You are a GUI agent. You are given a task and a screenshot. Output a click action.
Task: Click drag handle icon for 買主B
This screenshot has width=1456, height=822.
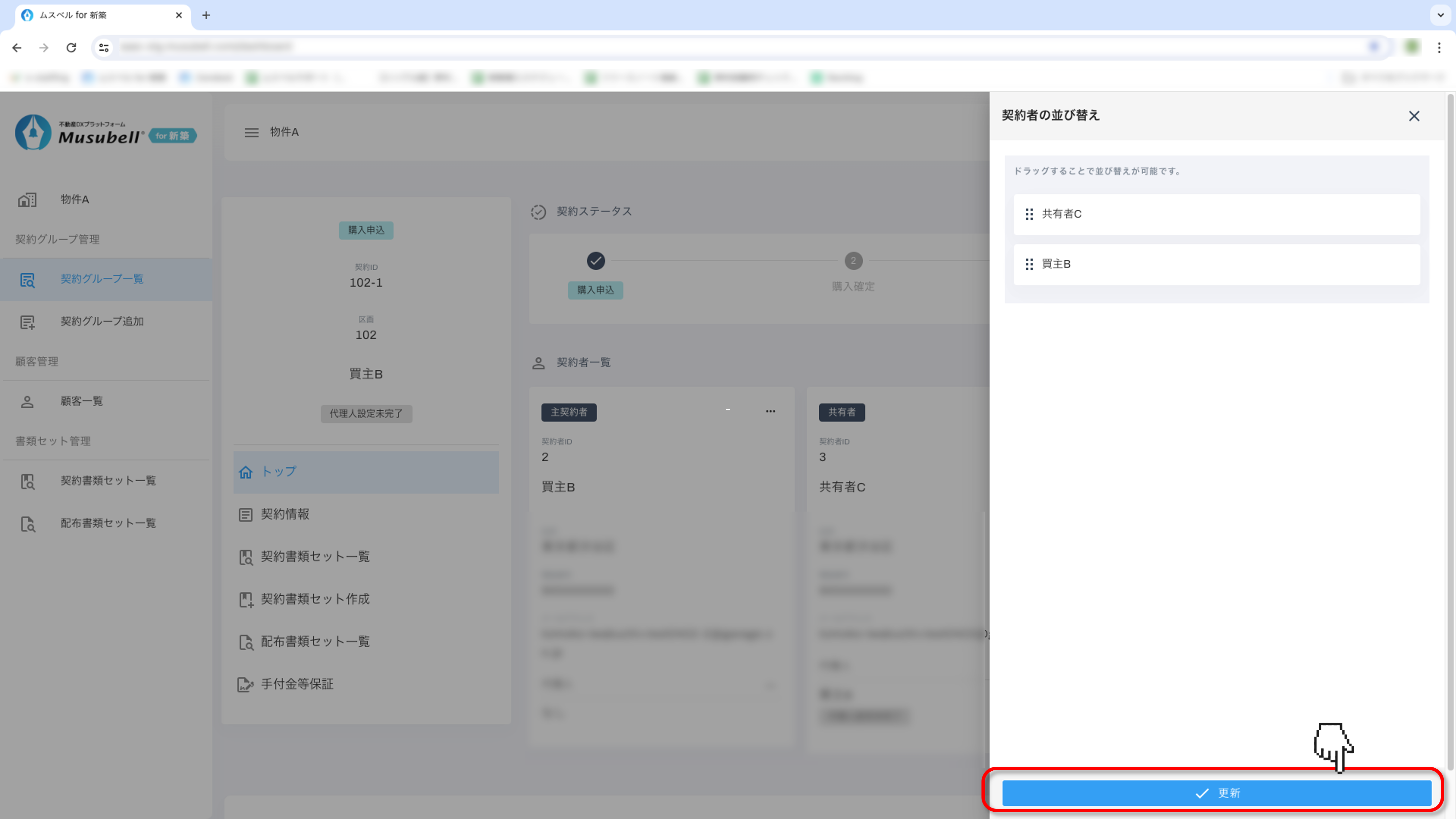pyautogui.click(x=1029, y=264)
